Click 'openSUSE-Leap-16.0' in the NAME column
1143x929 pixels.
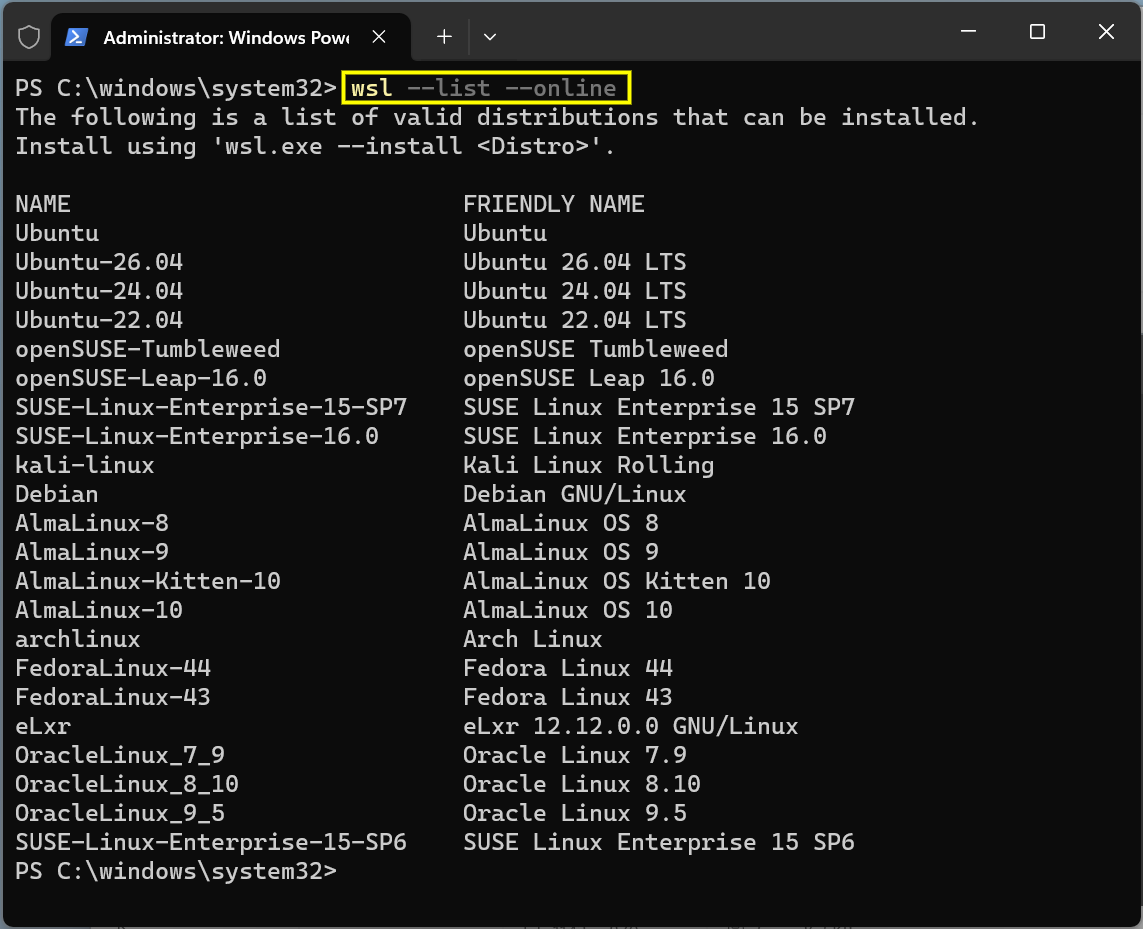[141, 378]
